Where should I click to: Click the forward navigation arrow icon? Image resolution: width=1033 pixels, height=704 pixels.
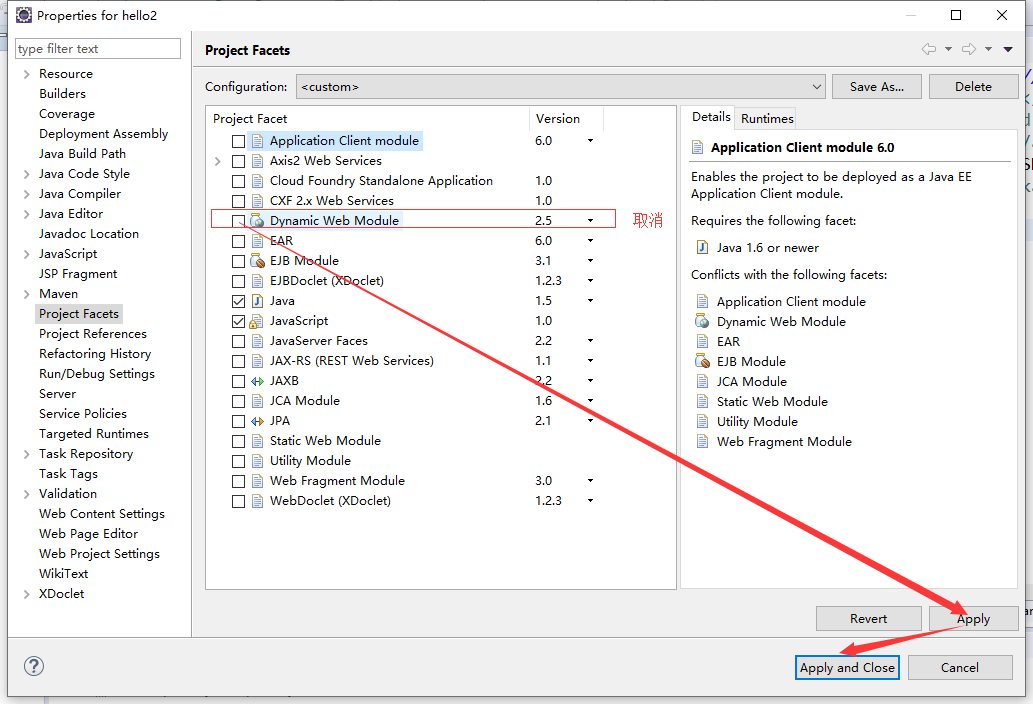click(969, 49)
